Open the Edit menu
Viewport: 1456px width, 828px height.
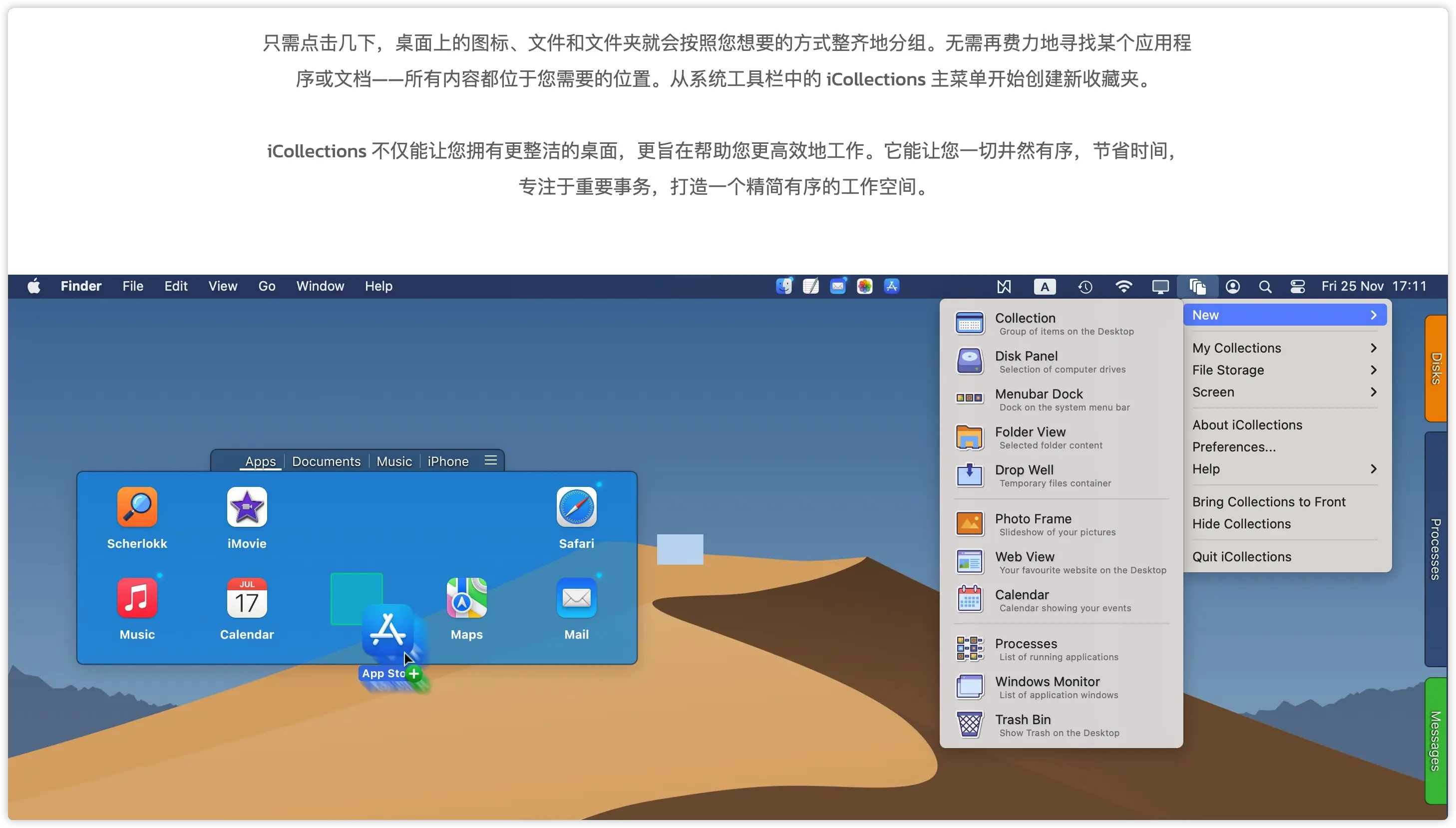pyautogui.click(x=176, y=286)
